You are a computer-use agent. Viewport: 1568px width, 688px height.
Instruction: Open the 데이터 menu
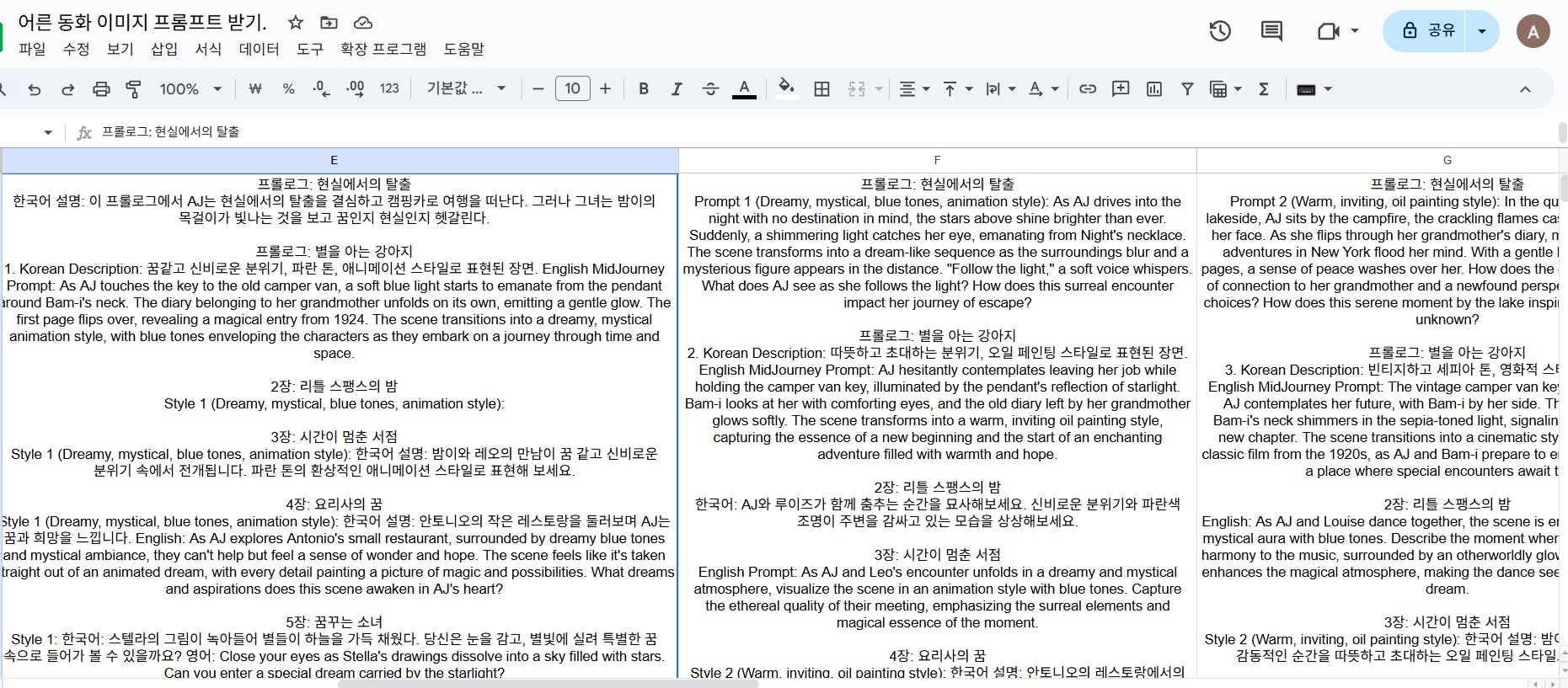tap(259, 50)
